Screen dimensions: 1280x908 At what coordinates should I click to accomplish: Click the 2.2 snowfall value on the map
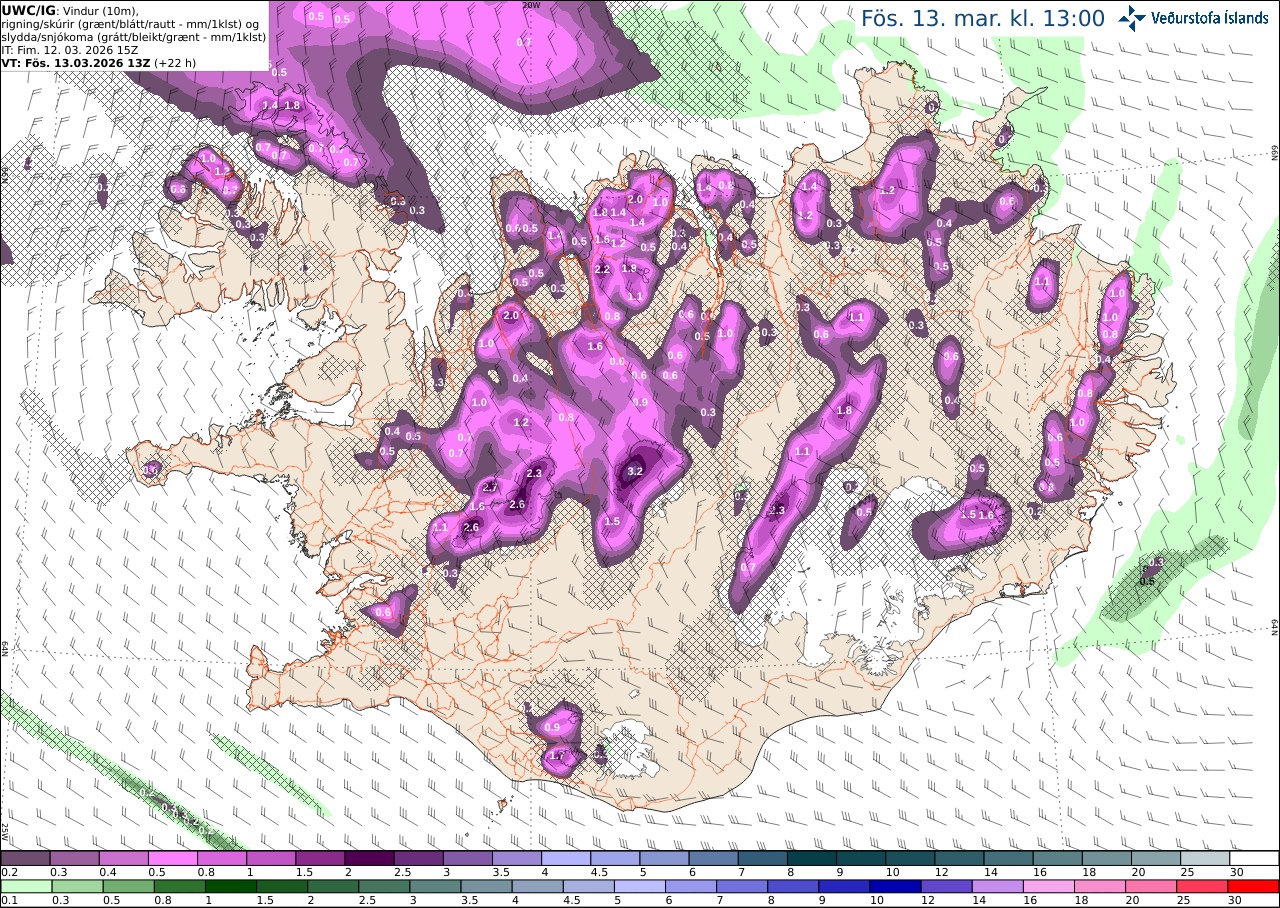coord(602,270)
